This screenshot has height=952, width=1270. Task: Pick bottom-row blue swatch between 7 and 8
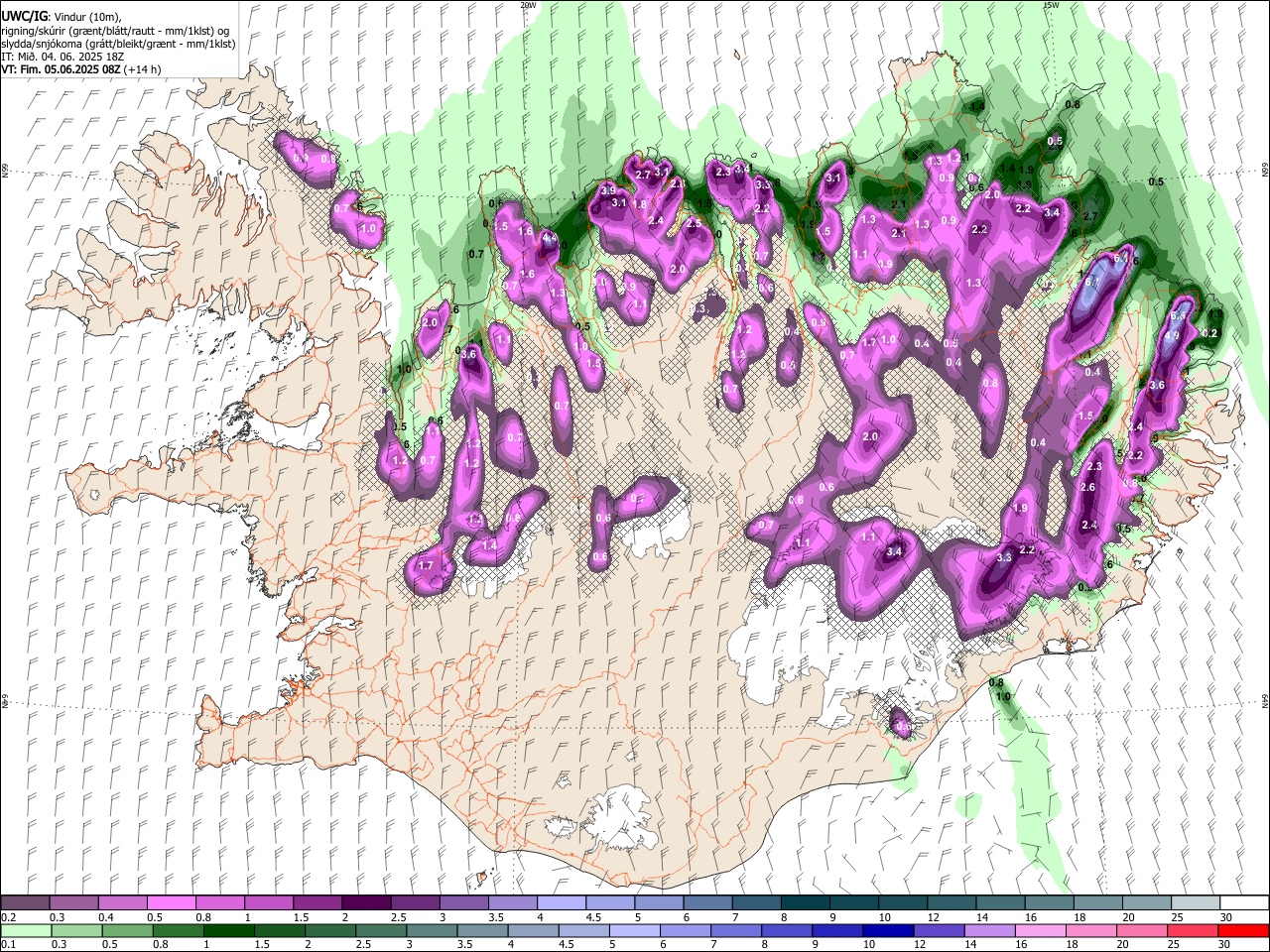tap(735, 930)
